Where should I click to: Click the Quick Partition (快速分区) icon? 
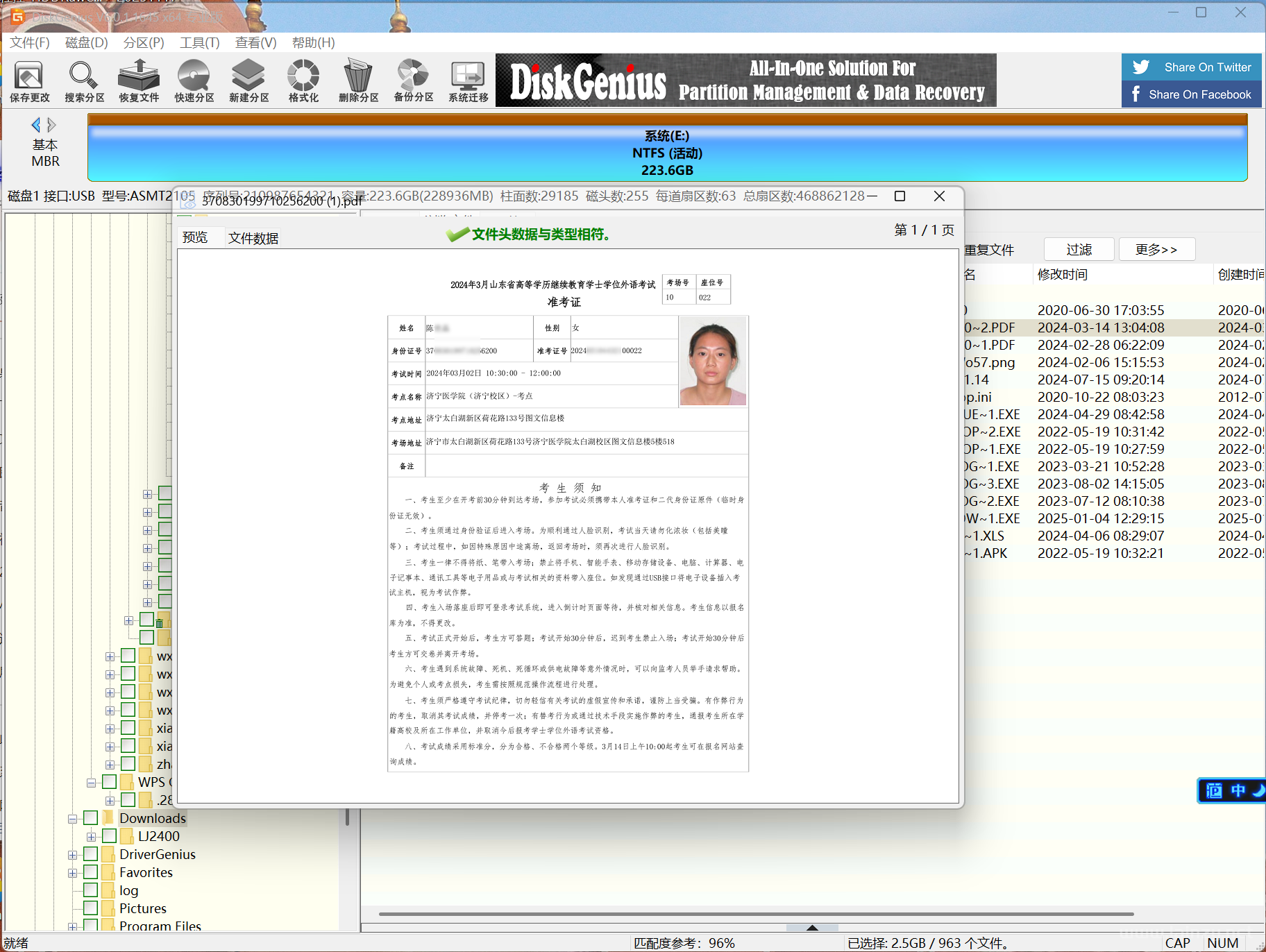coord(194,80)
